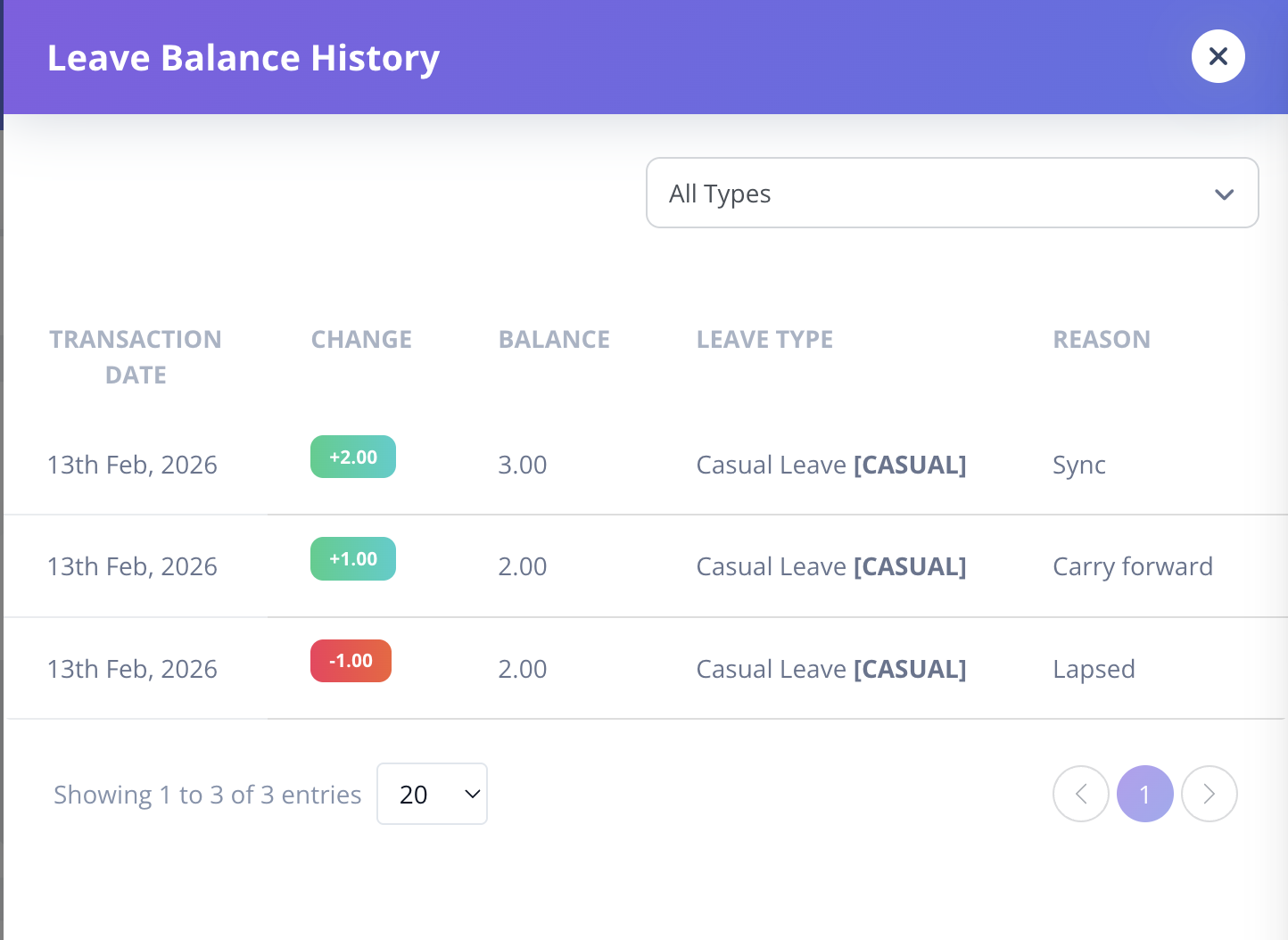Click the Reason column header
1288x940 pixels.
pyautogui.click(x=1102, y=339)
